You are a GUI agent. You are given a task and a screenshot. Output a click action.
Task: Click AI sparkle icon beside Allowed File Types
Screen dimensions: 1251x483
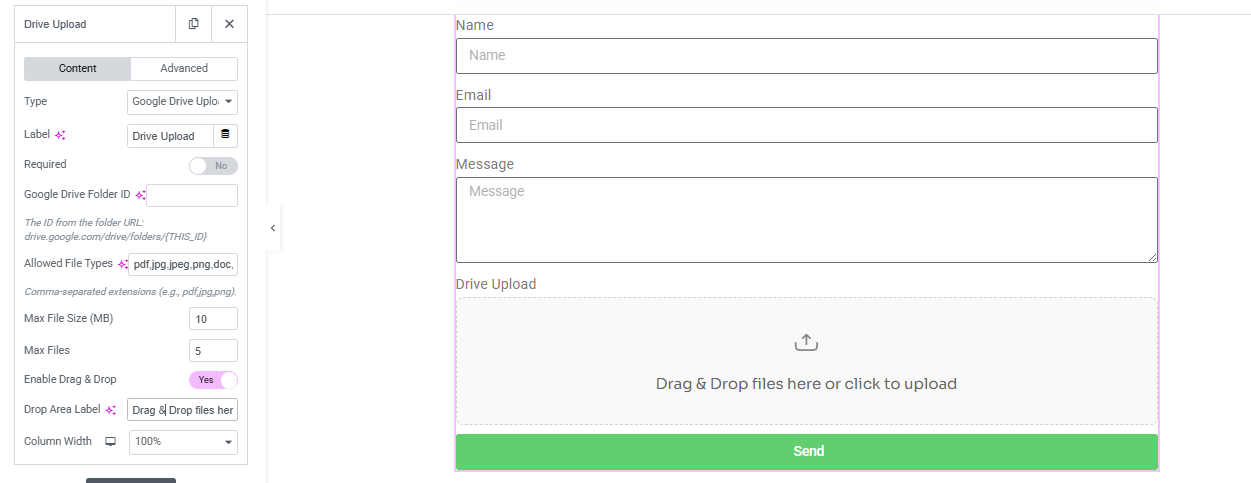[x=123, y=265]
